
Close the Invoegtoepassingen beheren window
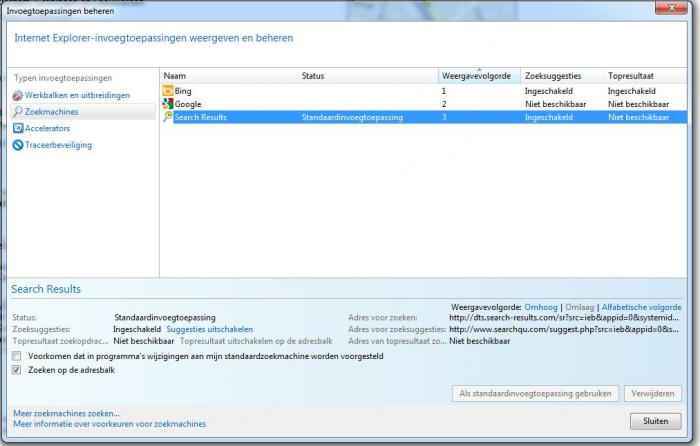coord(671,8)
